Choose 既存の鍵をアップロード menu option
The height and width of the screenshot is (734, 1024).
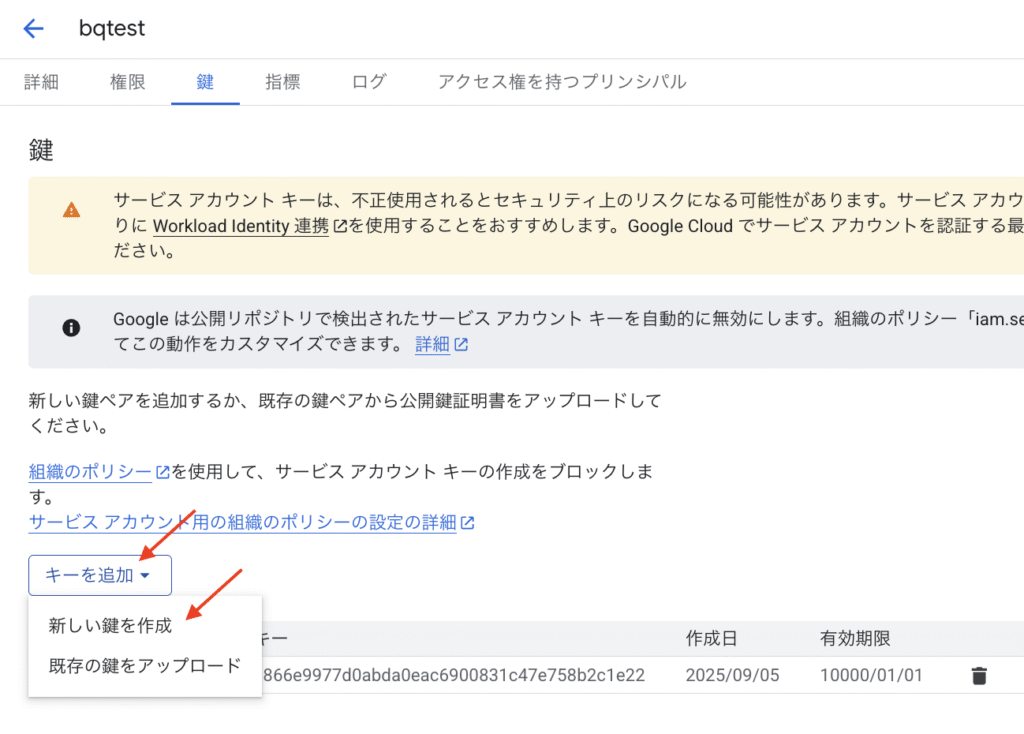pos(145,665)
